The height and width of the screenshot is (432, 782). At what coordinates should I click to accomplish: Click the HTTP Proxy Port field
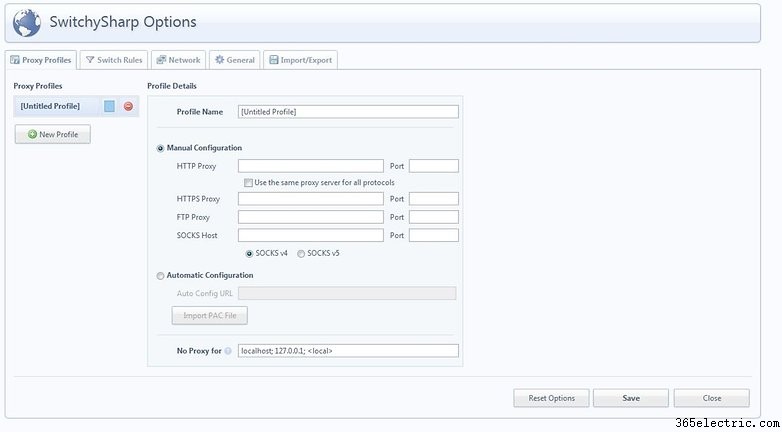click(434, 166)
